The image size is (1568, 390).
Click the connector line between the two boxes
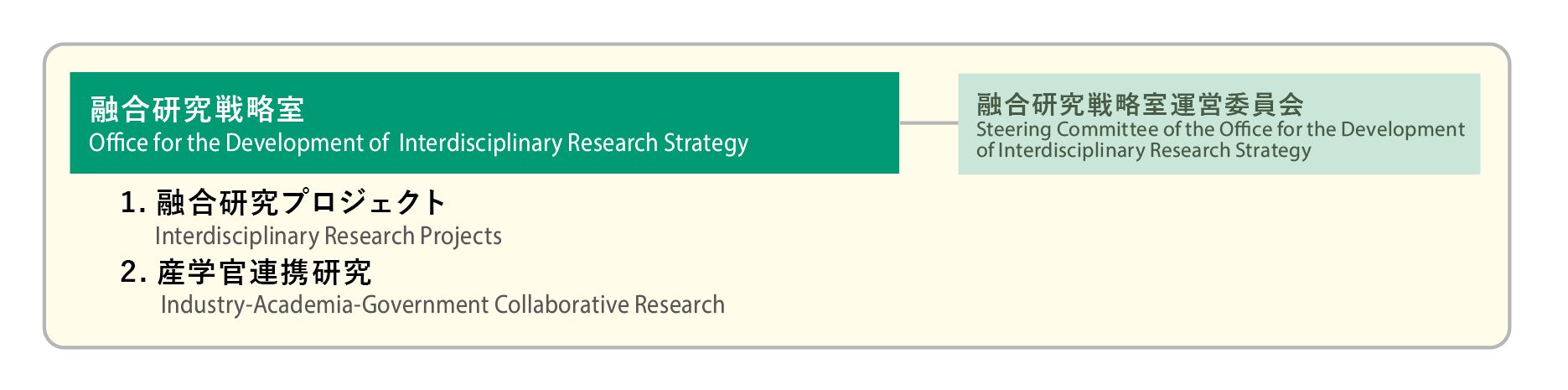click(x=929, y=123)
